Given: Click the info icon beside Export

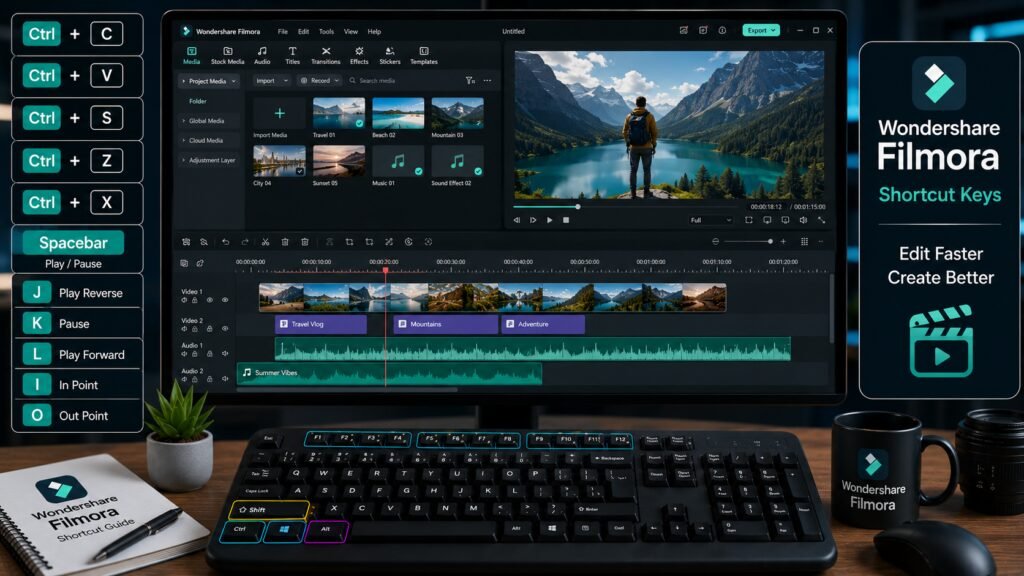Looking at the screenshot, I should click(x=722, y=30).
